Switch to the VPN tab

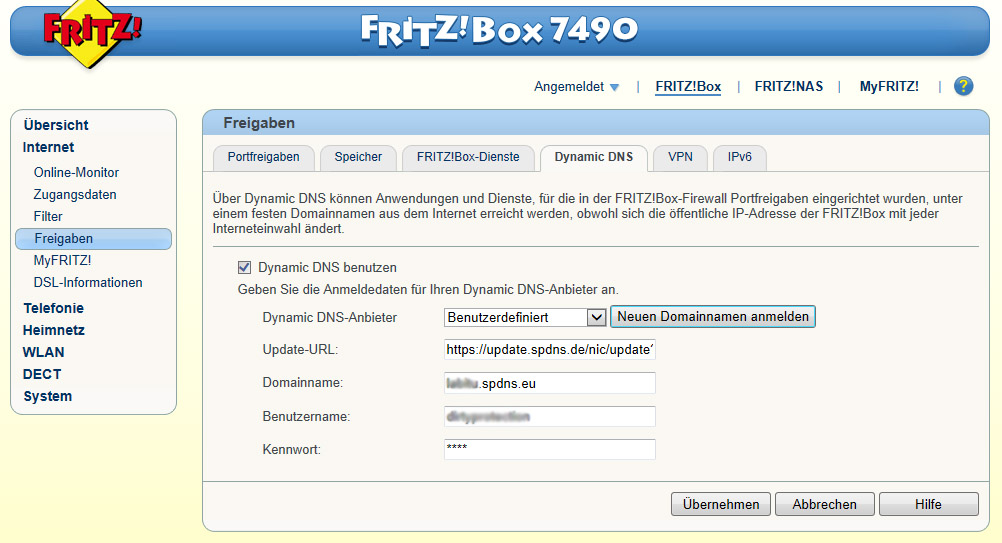(x=680, y=157)
